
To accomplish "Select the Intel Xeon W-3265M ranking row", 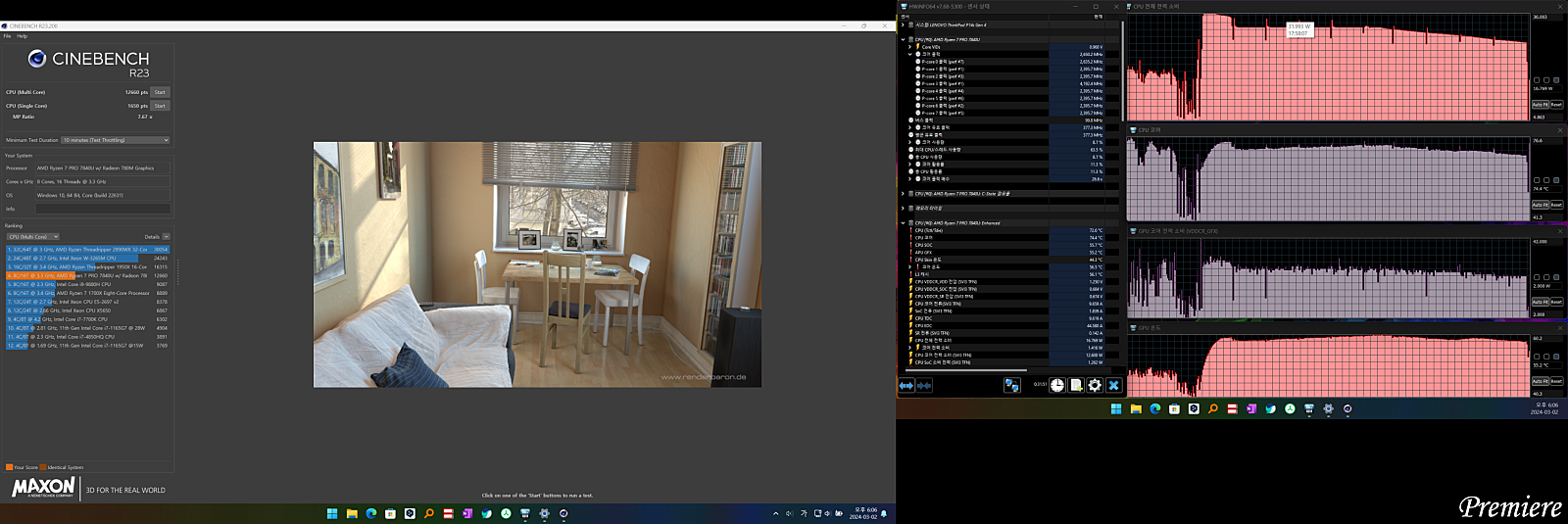I will pyautogui.click(x=87, y=259).
